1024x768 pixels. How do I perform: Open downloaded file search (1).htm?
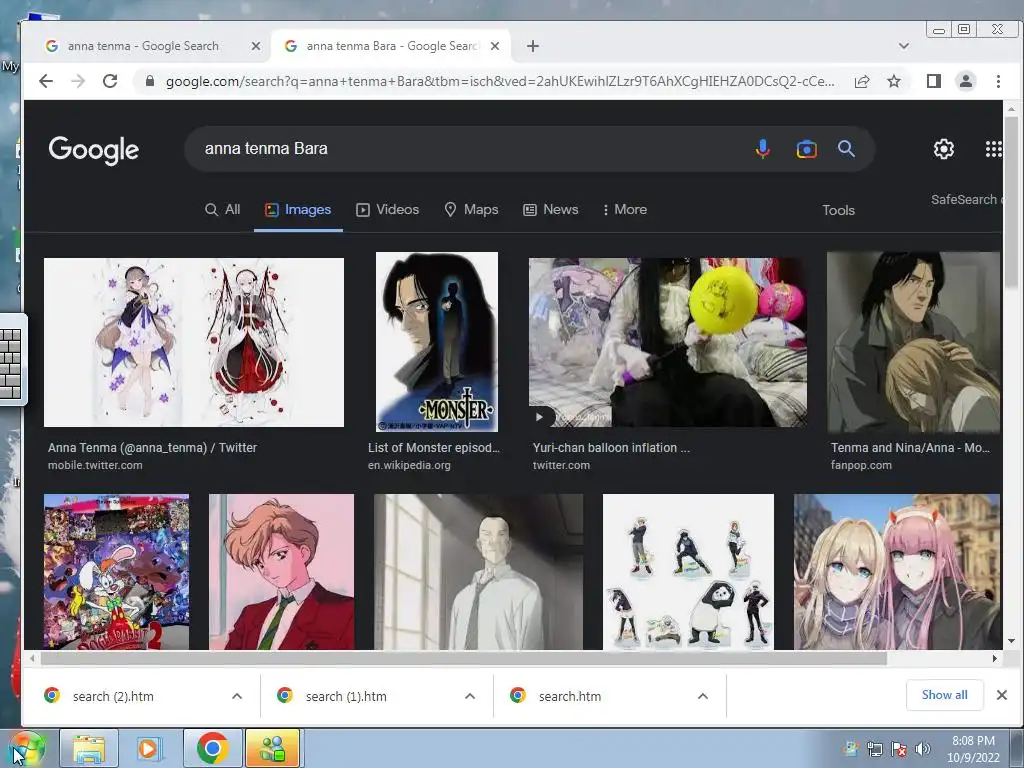point(346,696)
